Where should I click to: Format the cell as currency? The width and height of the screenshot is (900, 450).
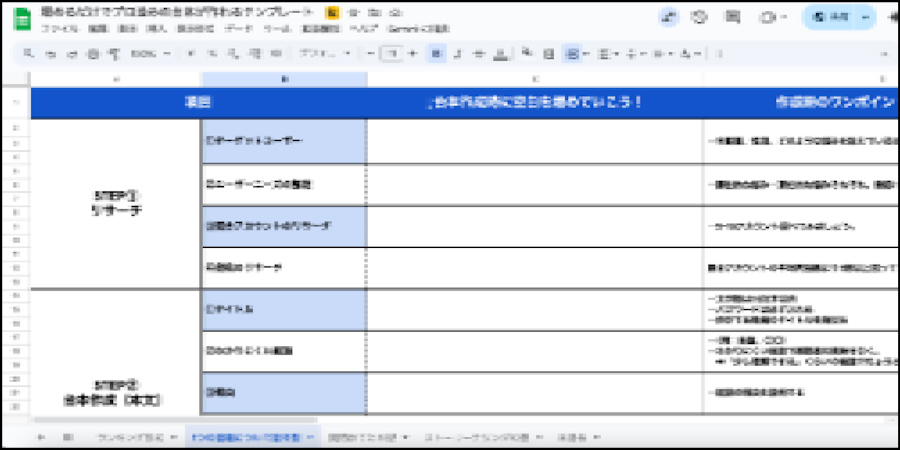click(191, 53)
